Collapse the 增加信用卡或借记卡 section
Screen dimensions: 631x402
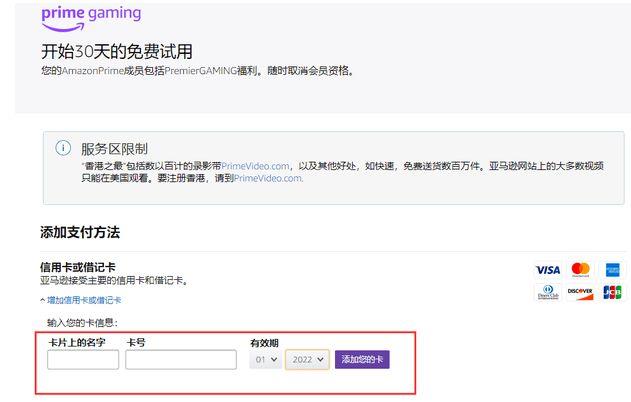coord(82,300)
